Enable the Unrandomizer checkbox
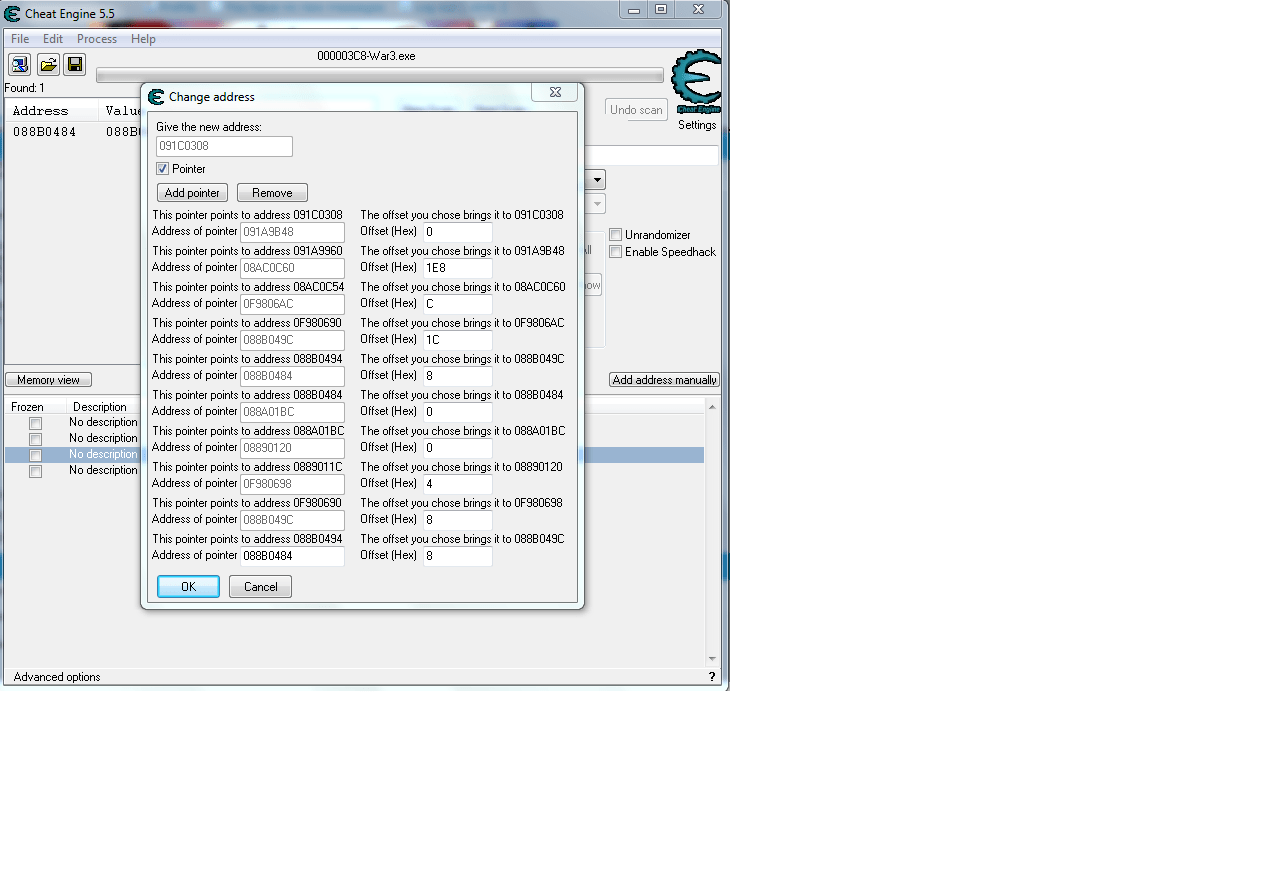This screenshot has width=1274, height=880. tap(616, 235)
